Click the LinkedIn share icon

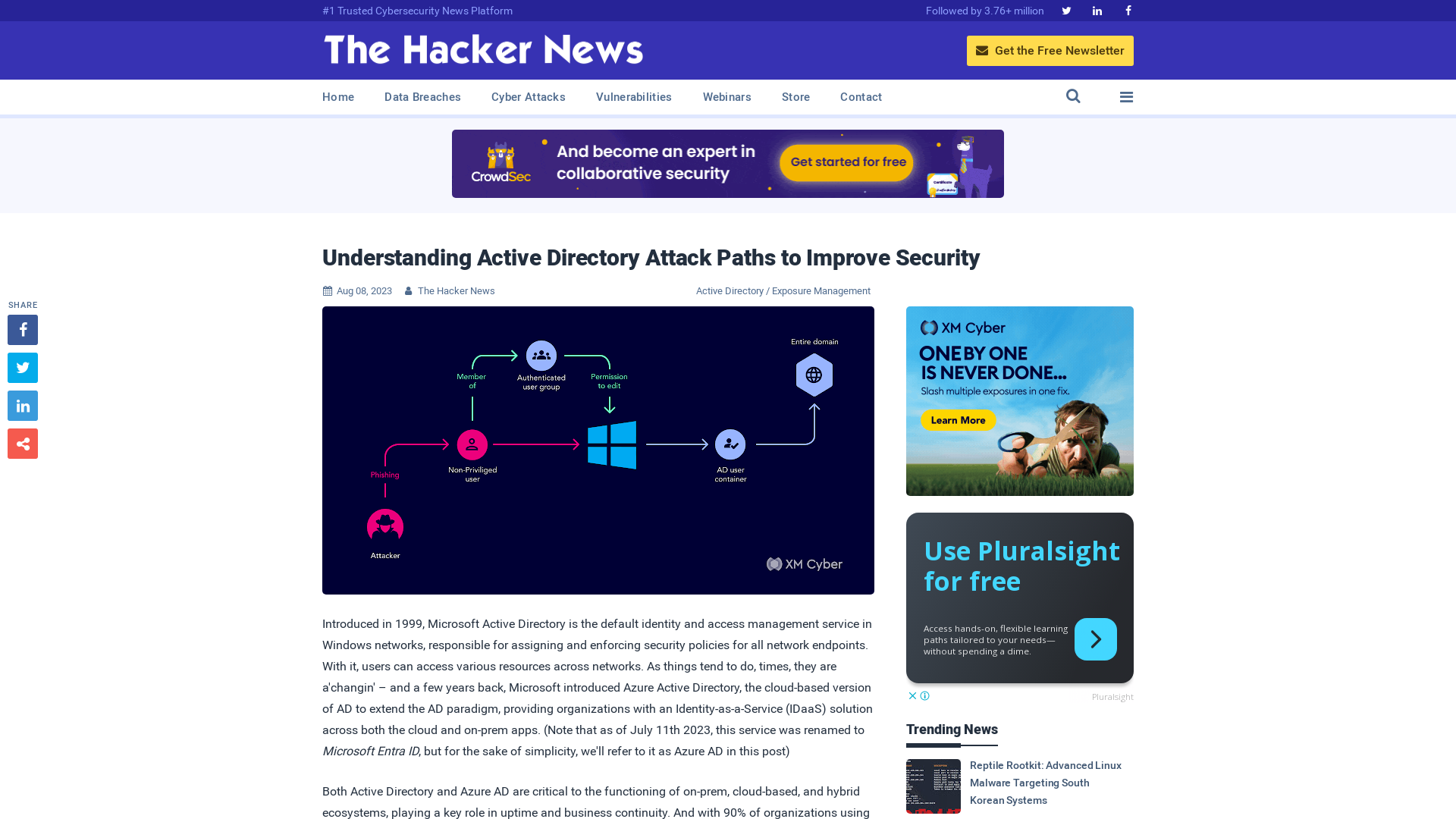tap(22, 405)
